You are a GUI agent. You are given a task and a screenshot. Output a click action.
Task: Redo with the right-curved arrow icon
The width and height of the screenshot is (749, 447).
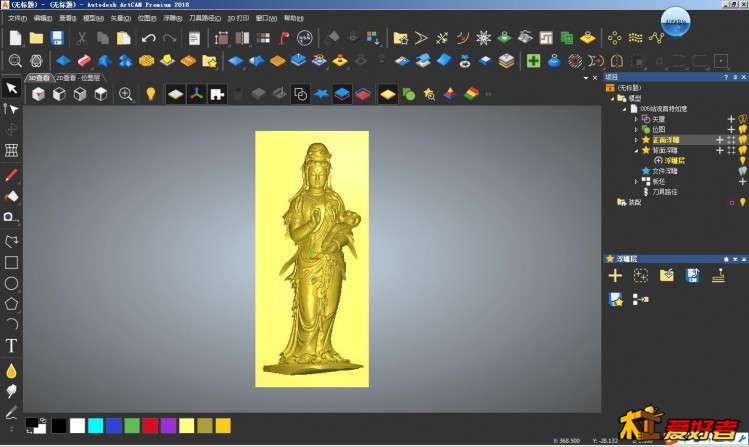tap(169, 38)
